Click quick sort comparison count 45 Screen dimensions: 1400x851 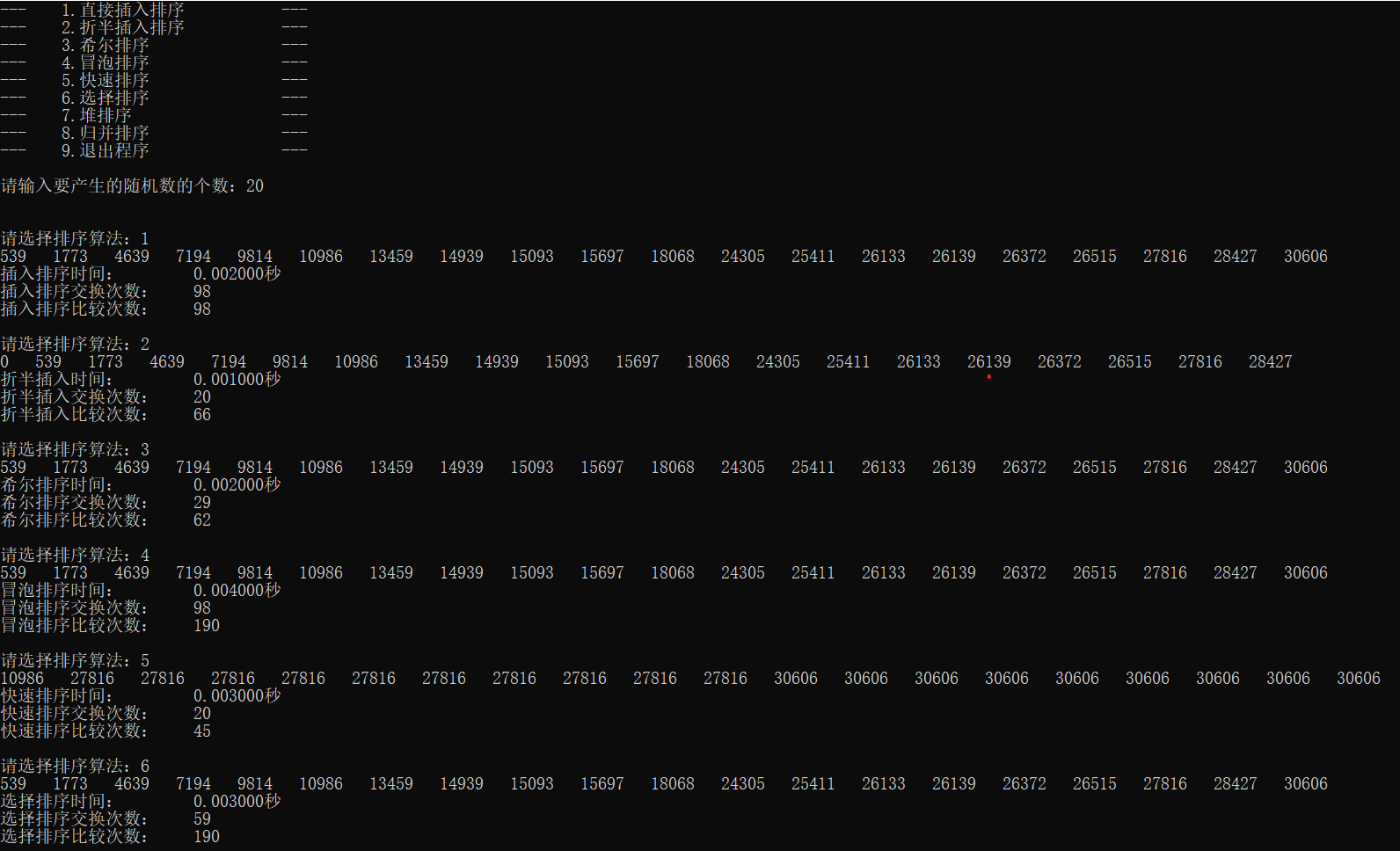[202, 731]
